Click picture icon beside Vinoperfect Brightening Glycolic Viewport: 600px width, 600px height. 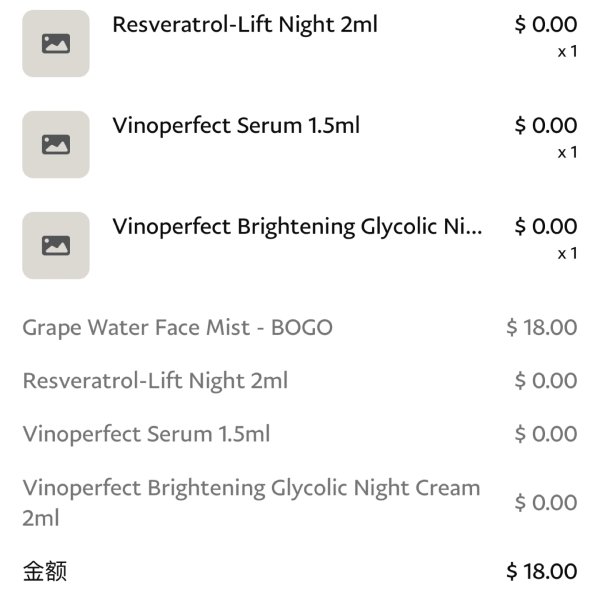(56, 245)
